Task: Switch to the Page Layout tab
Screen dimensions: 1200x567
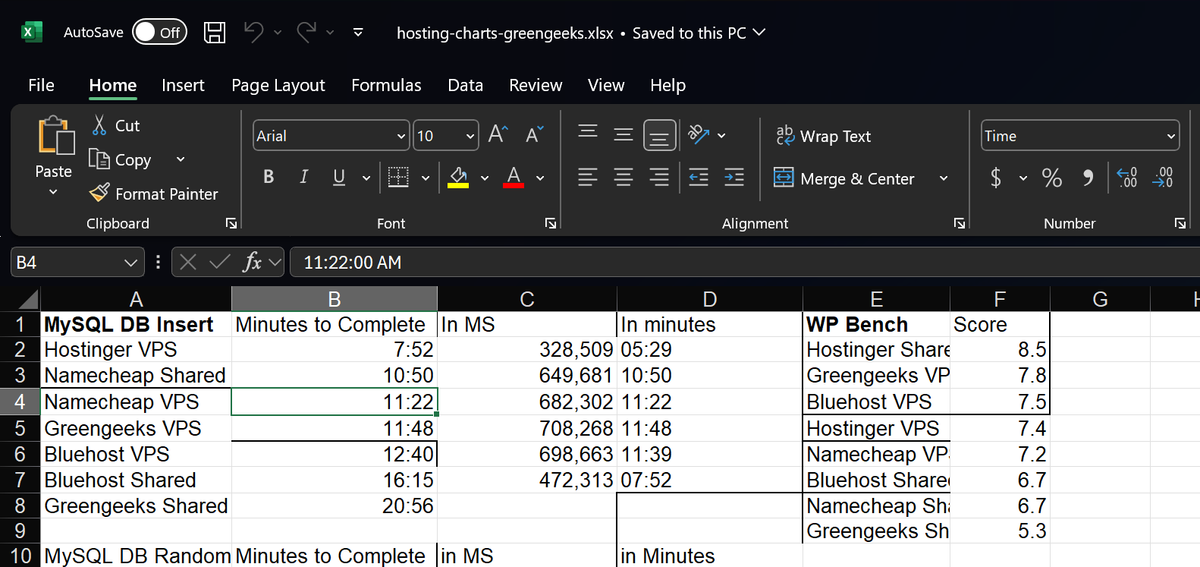Action: (278, 85)
